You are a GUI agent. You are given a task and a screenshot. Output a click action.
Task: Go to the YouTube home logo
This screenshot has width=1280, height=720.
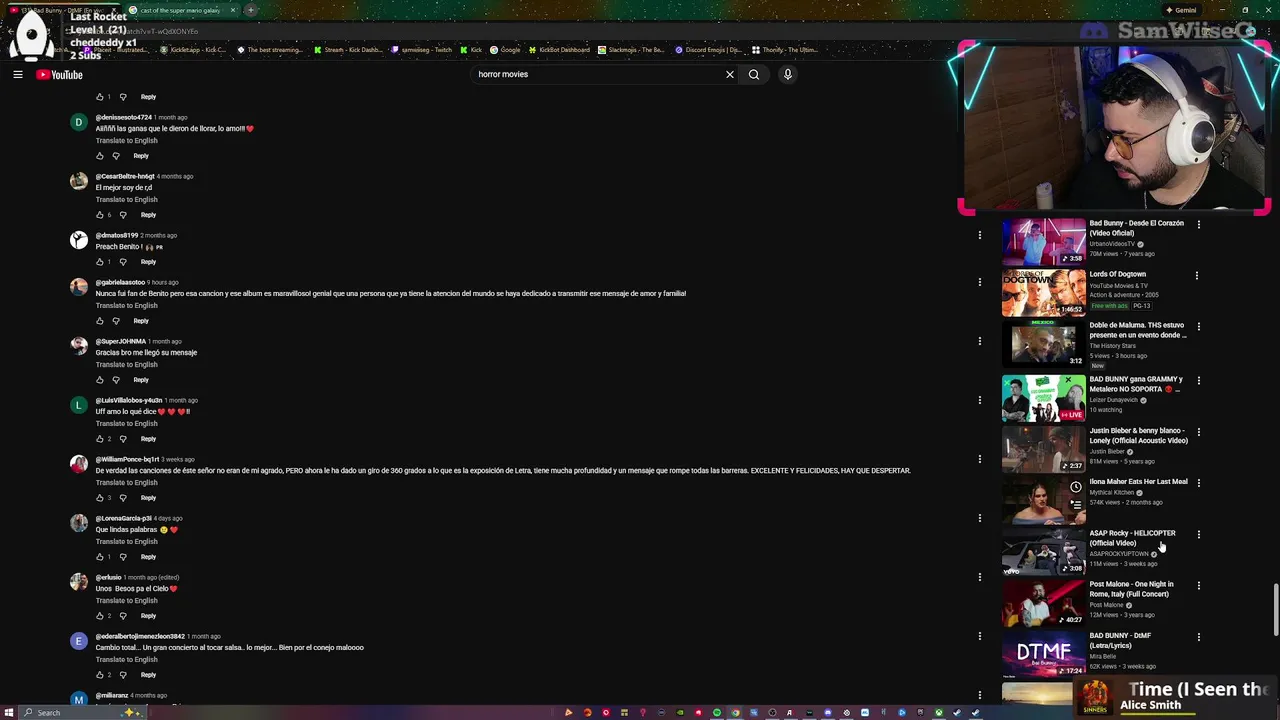[59, 75]
